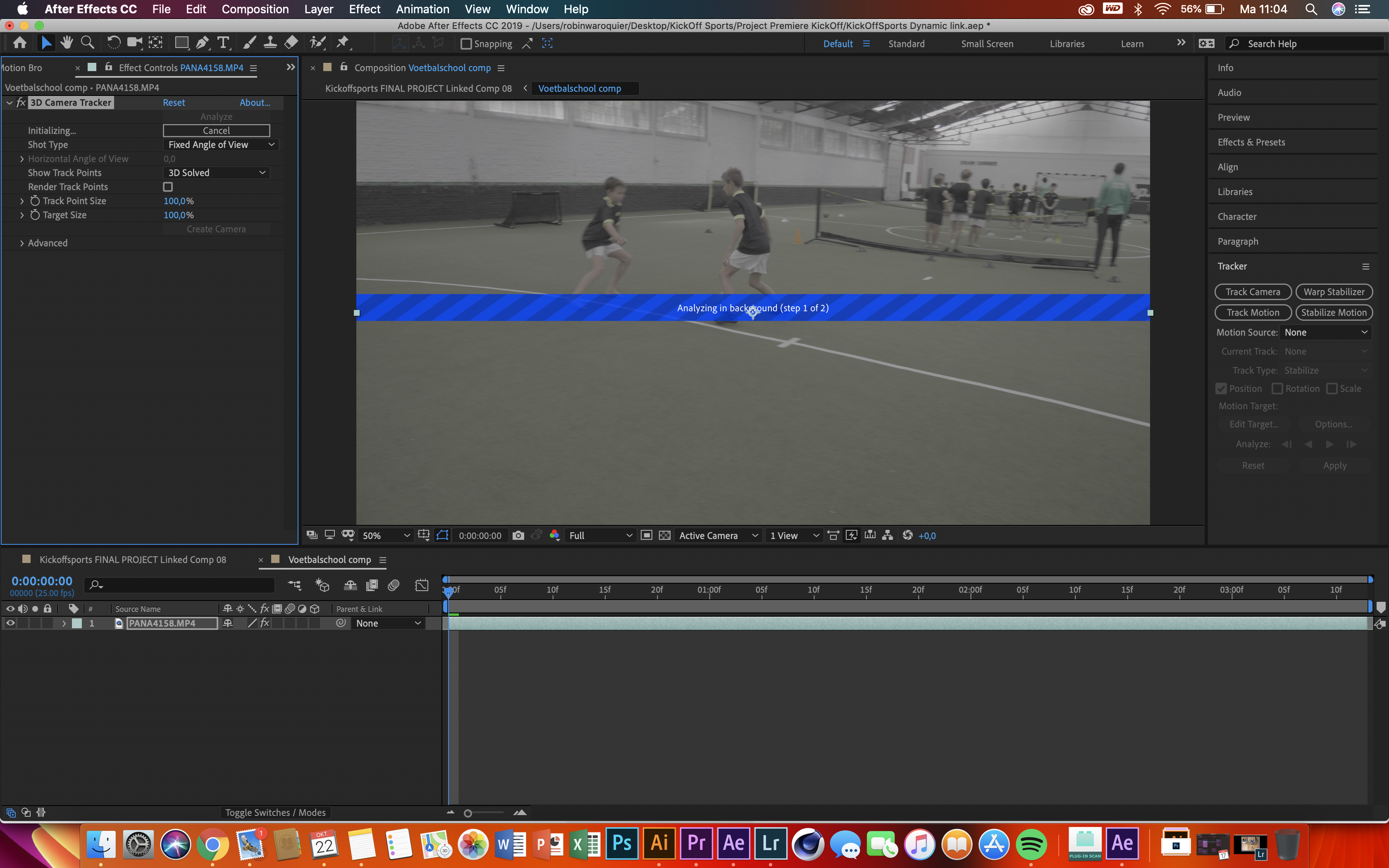Select the Eraser tool

tap(291, 43)
